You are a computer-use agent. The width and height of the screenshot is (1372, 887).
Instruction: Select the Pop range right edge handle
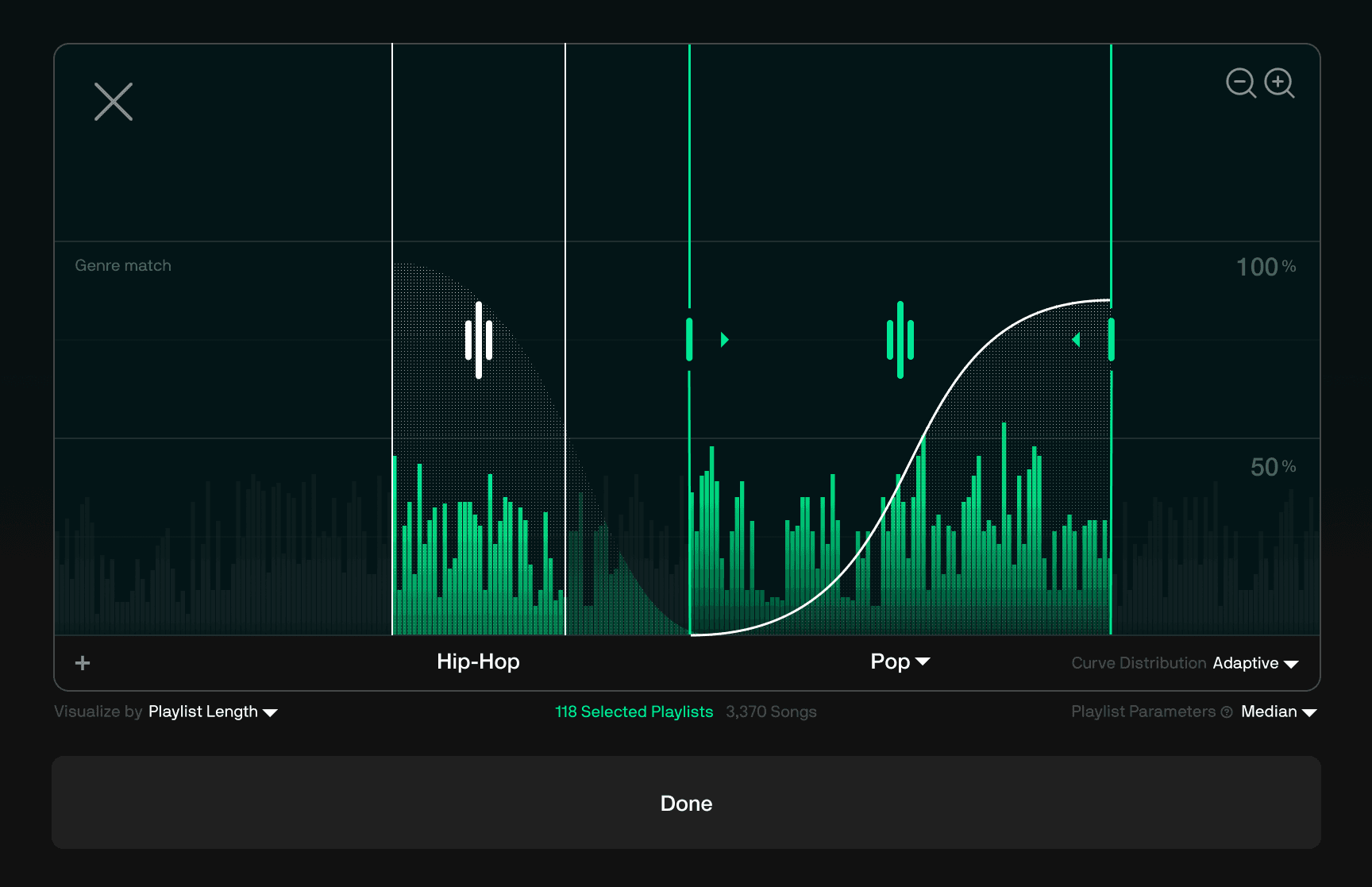pyautogui.click(x=1111, y=340)
